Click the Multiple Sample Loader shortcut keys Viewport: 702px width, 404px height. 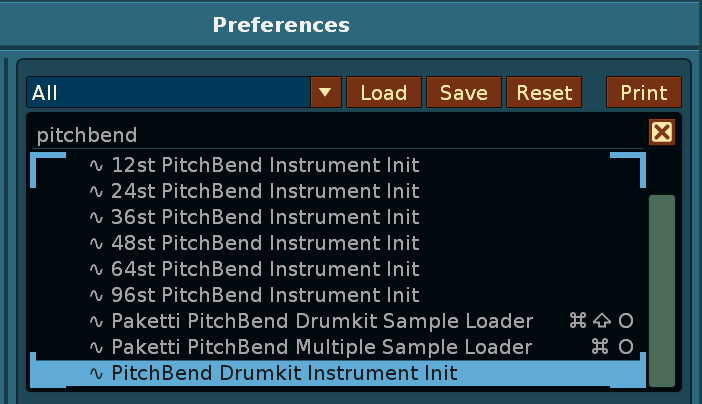(613, 347)
